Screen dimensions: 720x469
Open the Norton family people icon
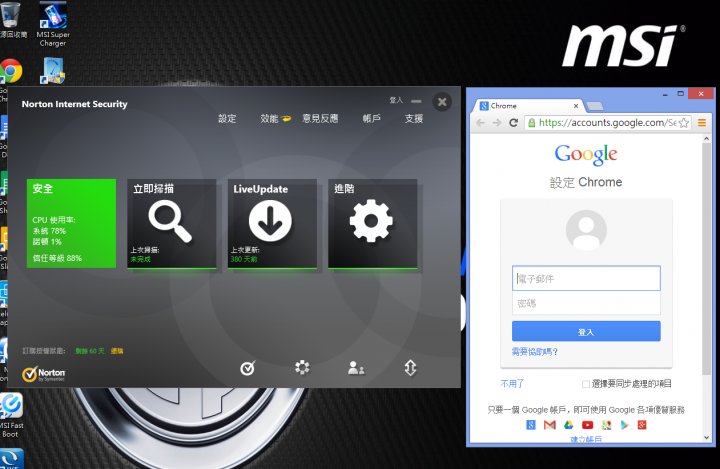[356, 368]
